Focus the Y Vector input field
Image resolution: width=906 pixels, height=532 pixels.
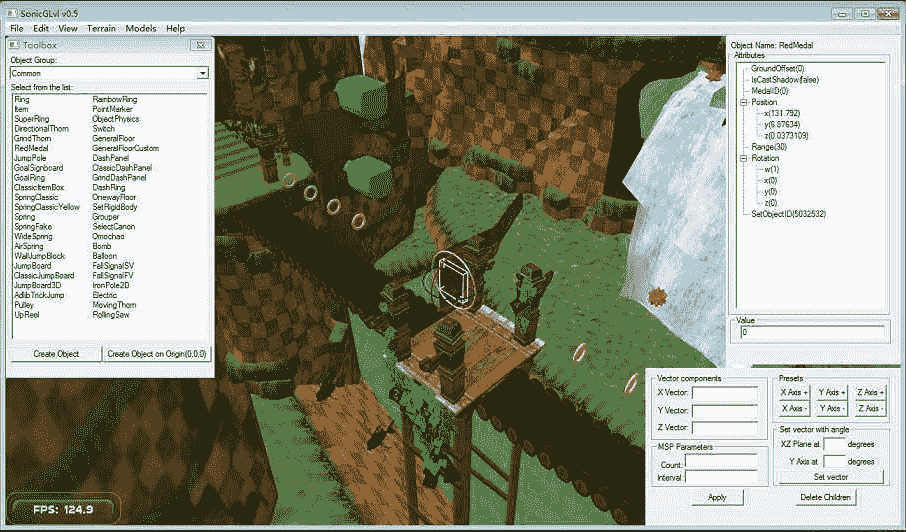pyautogui.click(x=725, y=410)
